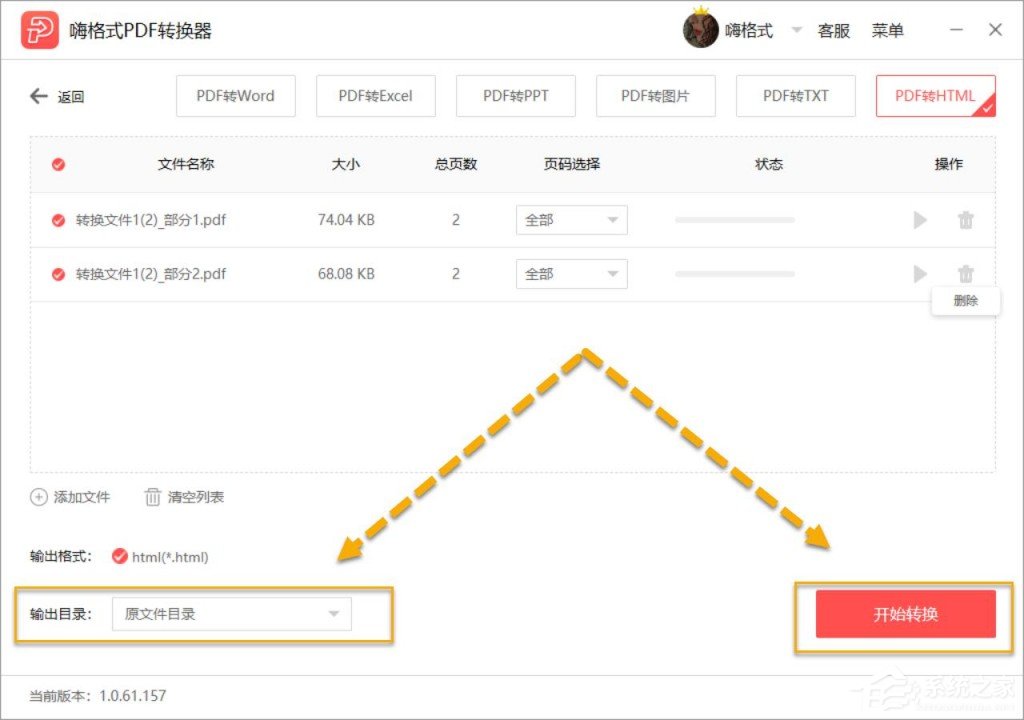The height and width of the screenshot is (720, 1024).
Task: Toggle the checkbox for 转换文件1(2)_部分1.pdf
Action: click(57, 220)
